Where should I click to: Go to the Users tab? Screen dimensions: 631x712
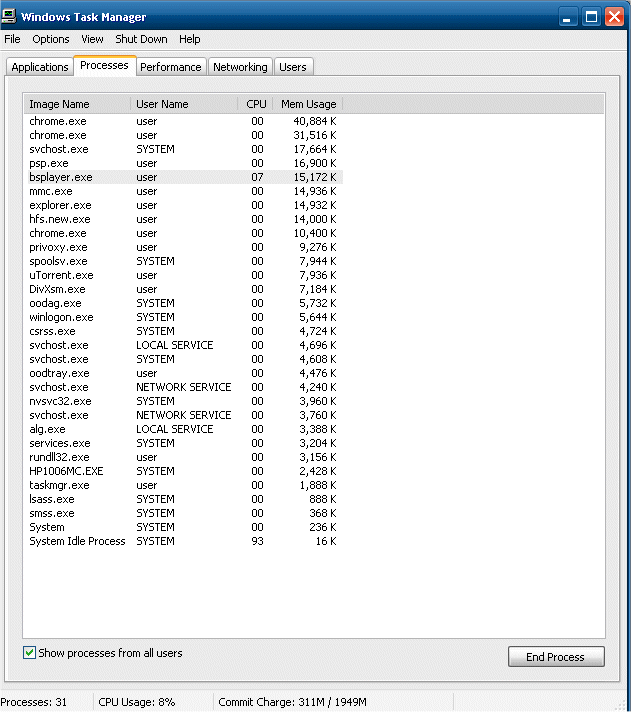[293, 67]
